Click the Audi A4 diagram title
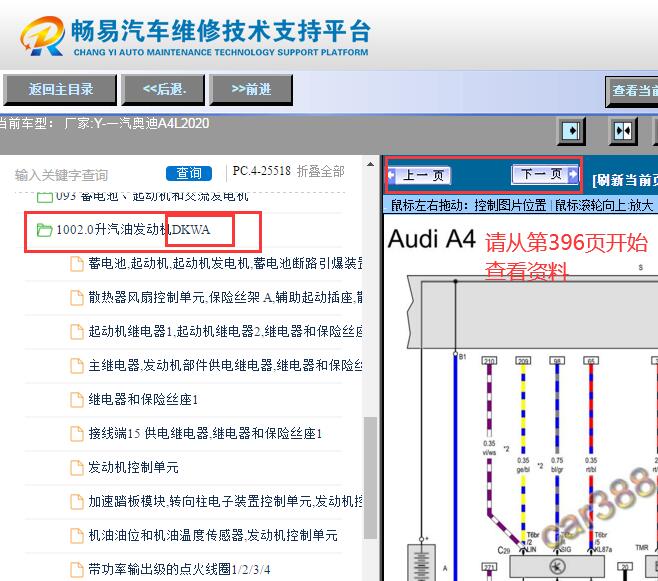The image size is (658, 581). pyautogui.click(x=431, y=239)
